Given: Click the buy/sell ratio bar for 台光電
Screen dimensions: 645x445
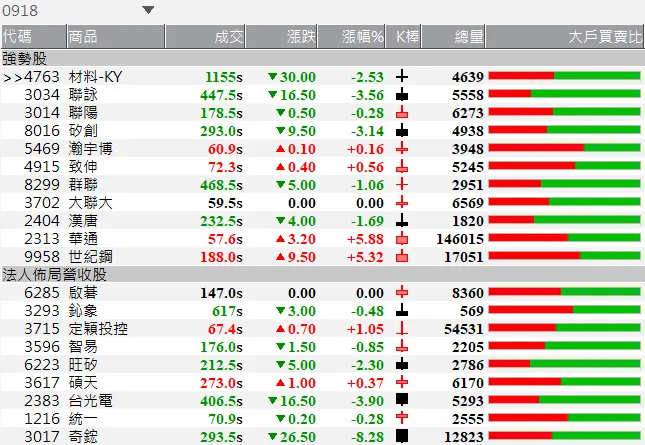Looking at the screenshot, I should point(564,400).
